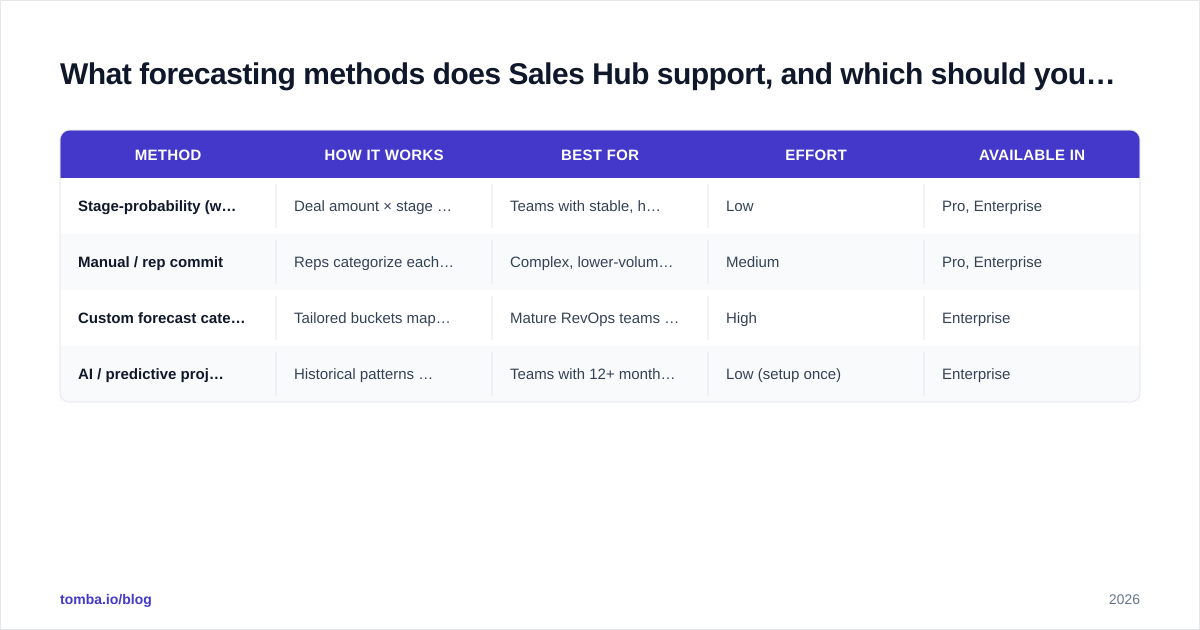
Task: Click the 2026 year label
Action: click(1124, 599)
